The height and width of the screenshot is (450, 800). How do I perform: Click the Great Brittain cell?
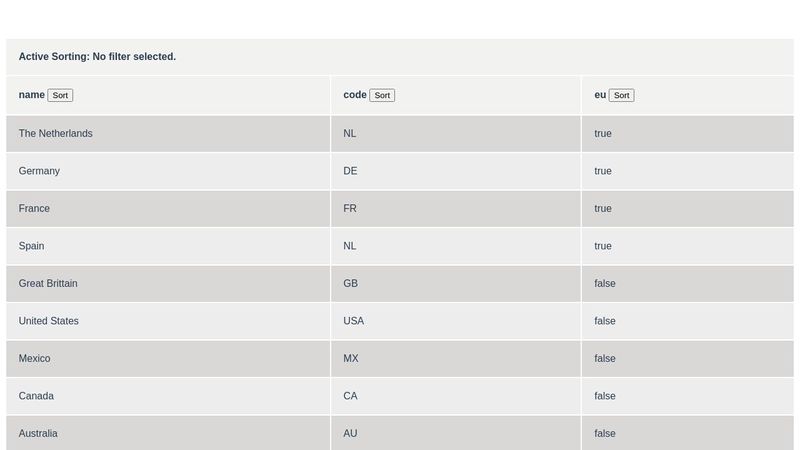click(x=48, y=284)
